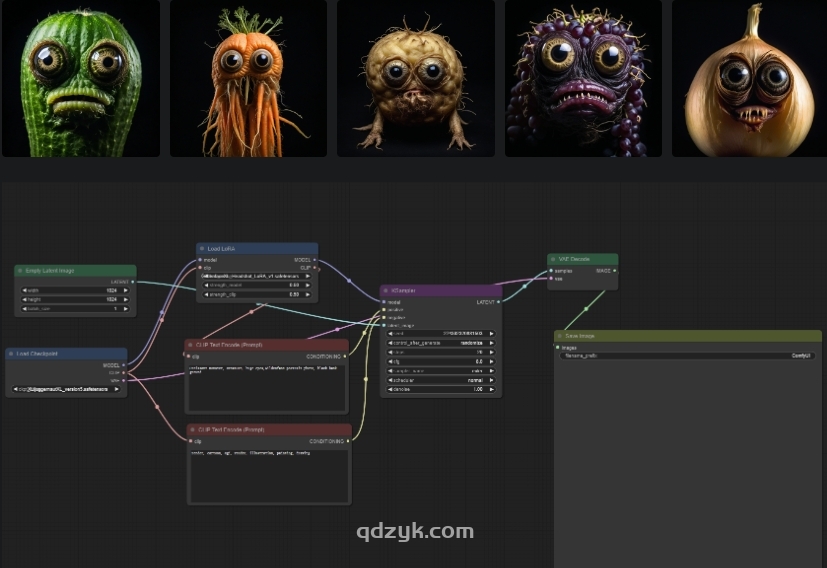Screen dimensions: 827x568
Task: Adjust the denoise slider in KSampler
Action: (x=441, y=389)
